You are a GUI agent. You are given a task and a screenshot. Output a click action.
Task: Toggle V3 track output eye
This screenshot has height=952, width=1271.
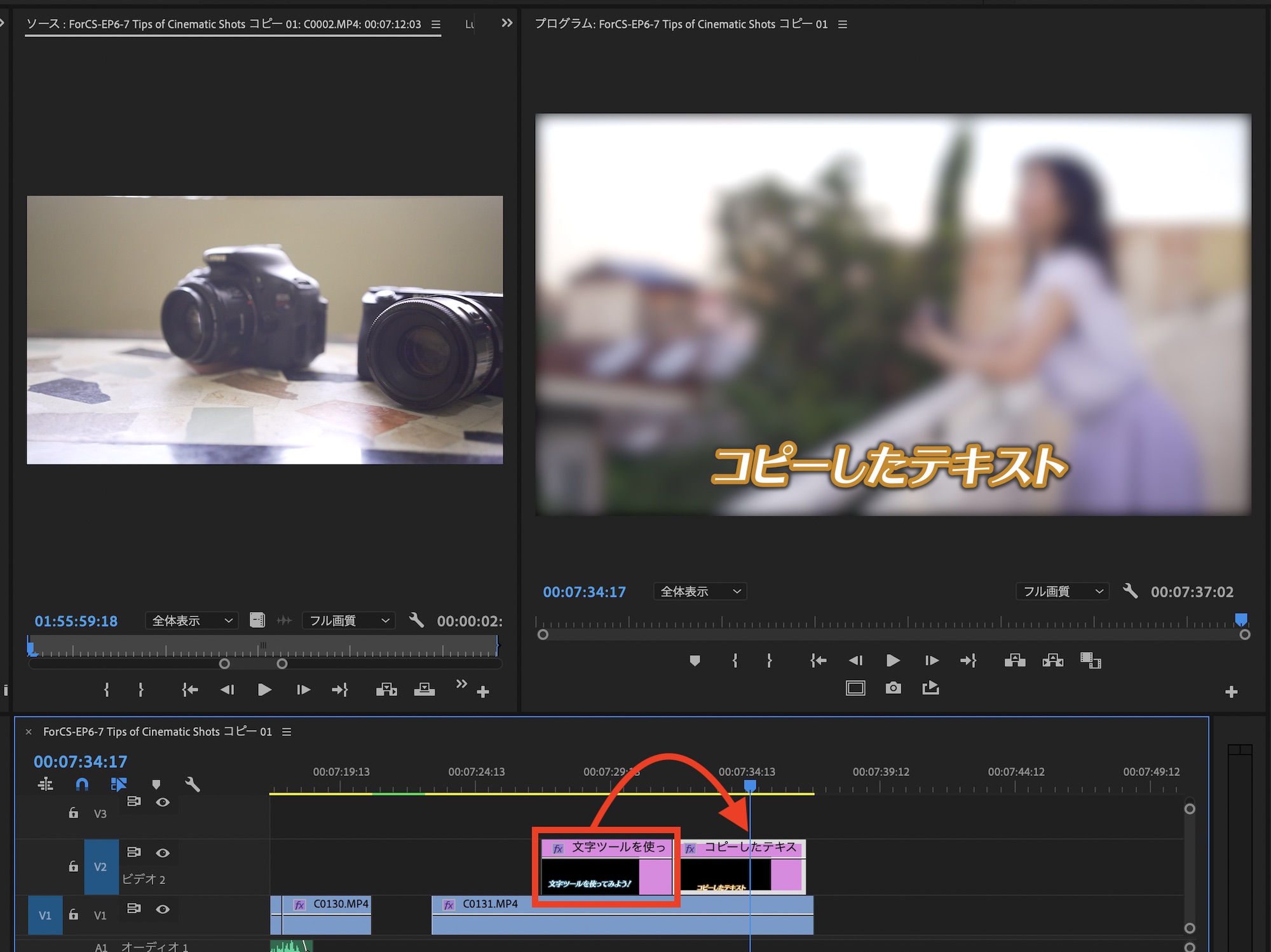(x=163, y=802)
